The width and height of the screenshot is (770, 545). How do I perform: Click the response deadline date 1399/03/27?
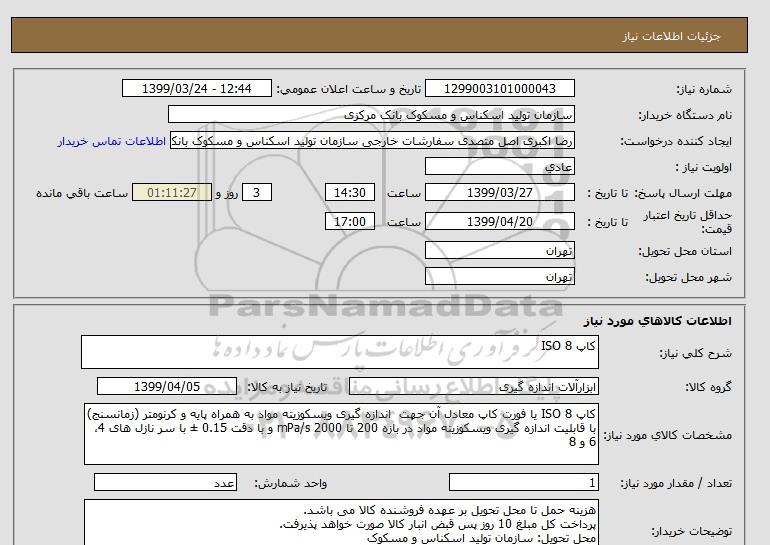(499, 192)
